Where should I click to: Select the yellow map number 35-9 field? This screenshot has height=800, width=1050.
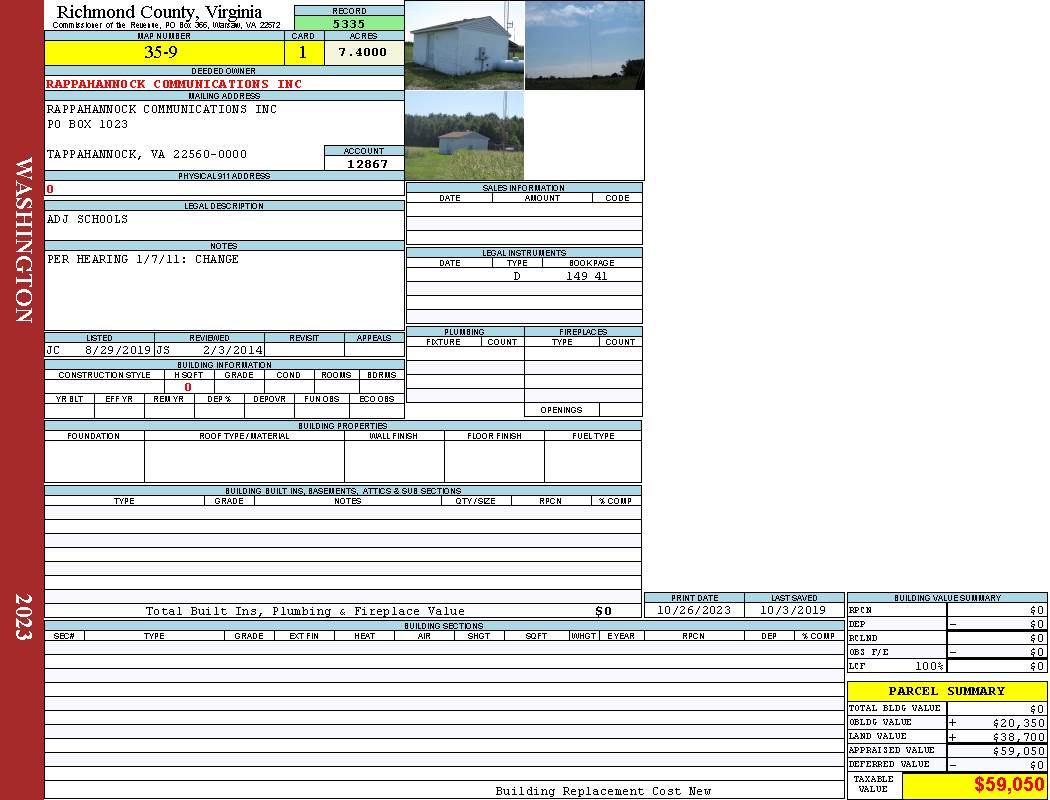click(x=164, y=52)
